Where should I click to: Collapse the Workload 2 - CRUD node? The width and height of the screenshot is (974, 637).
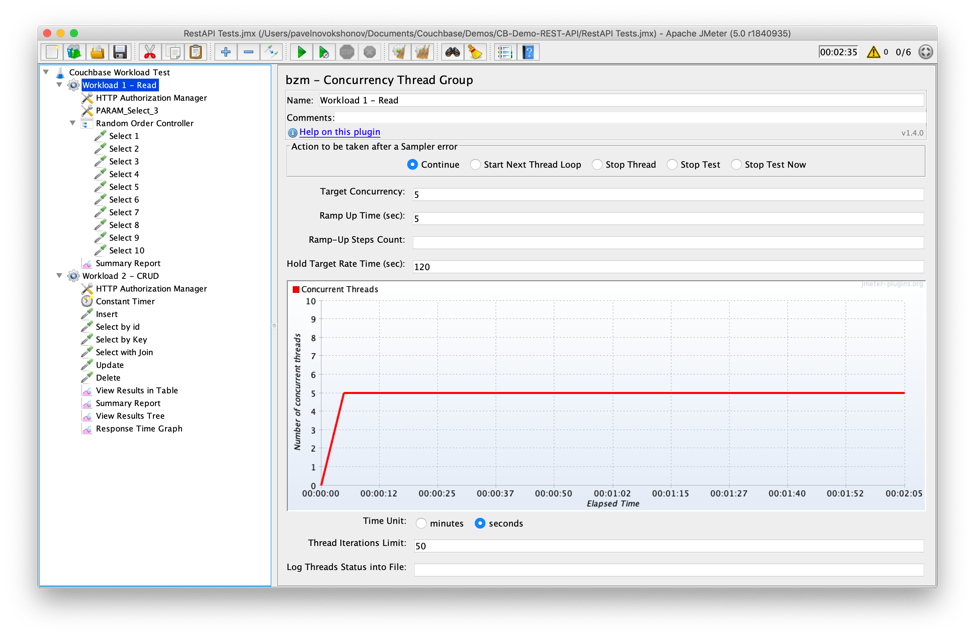(x=60, y=276)
